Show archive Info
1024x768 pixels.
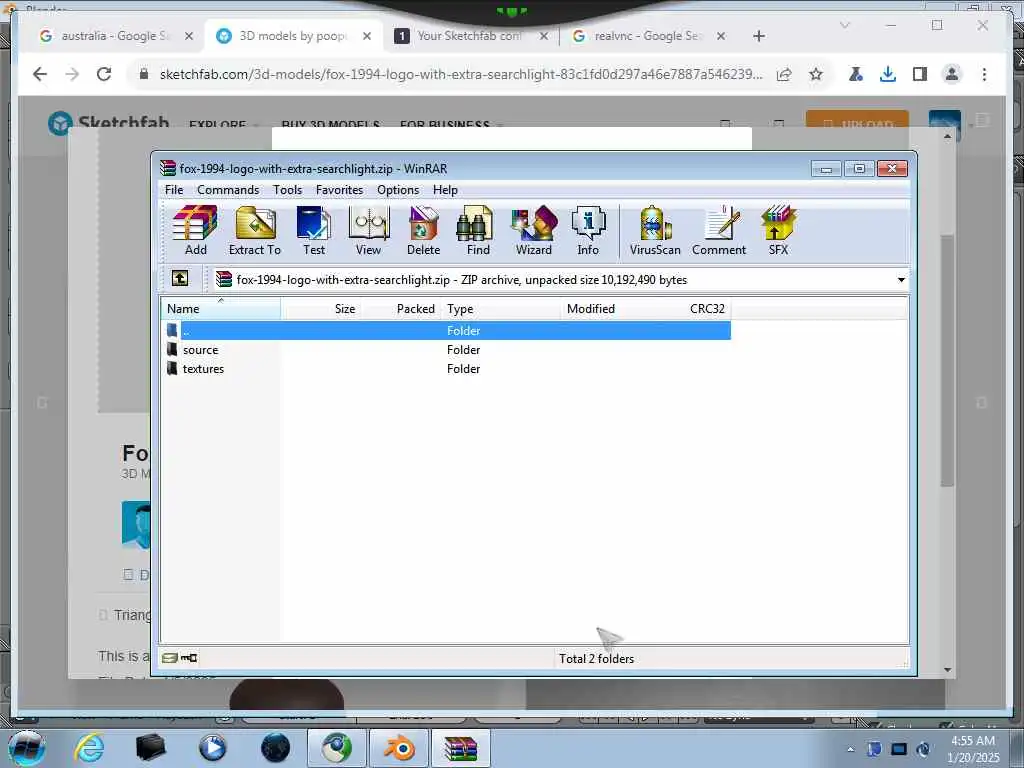(588, 231)
